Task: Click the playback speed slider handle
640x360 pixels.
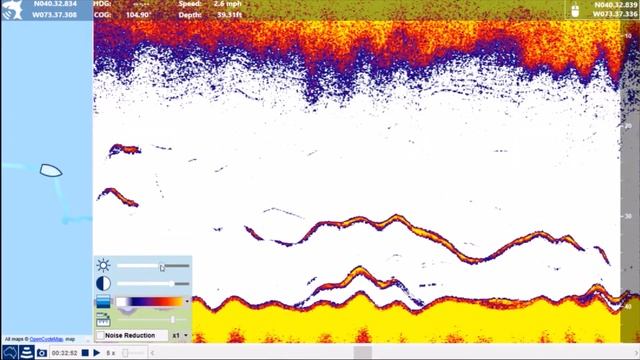Action: [125, 353]
